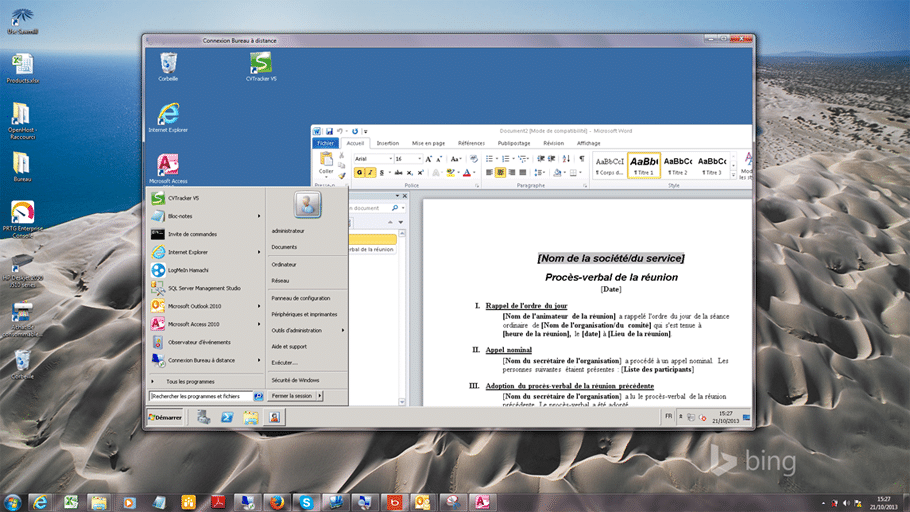Open Firefox from the Windows taskbar
Screen dimensions: 910x512
click(x=276, y=502)
